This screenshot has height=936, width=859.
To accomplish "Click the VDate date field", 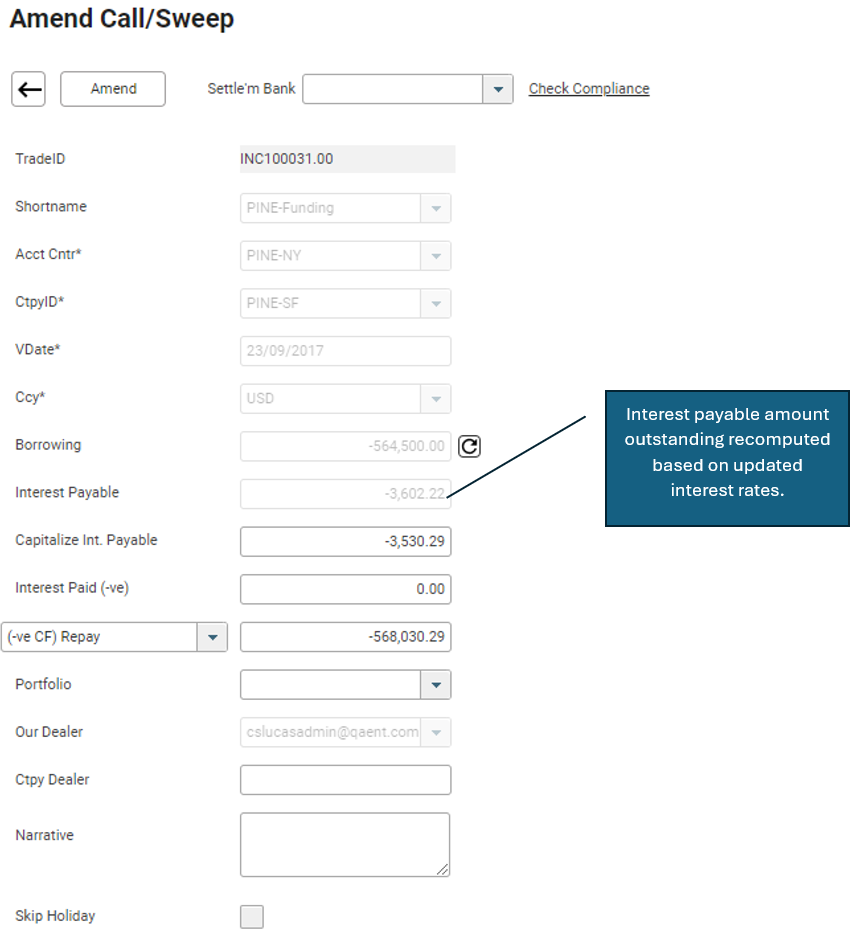I will [x=345, y=351].
